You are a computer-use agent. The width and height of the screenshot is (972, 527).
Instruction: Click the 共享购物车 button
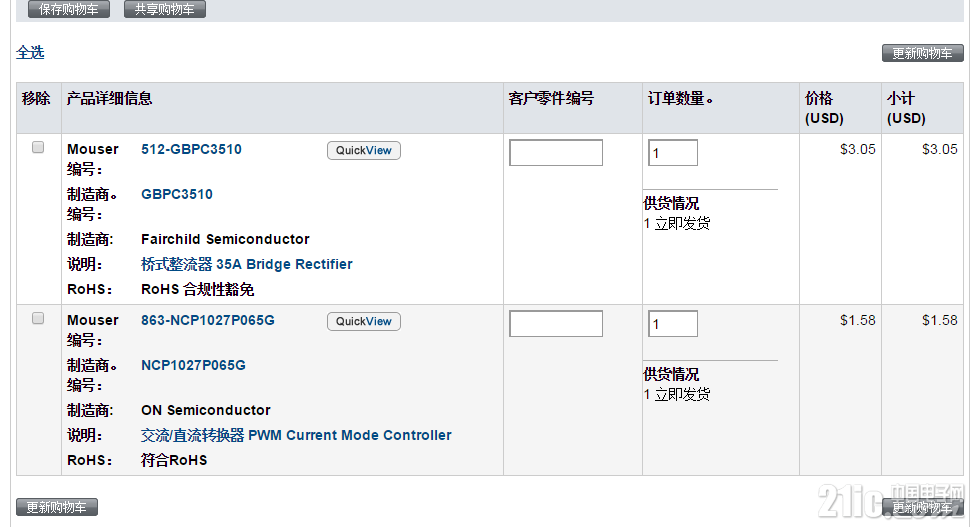(165, 9)
